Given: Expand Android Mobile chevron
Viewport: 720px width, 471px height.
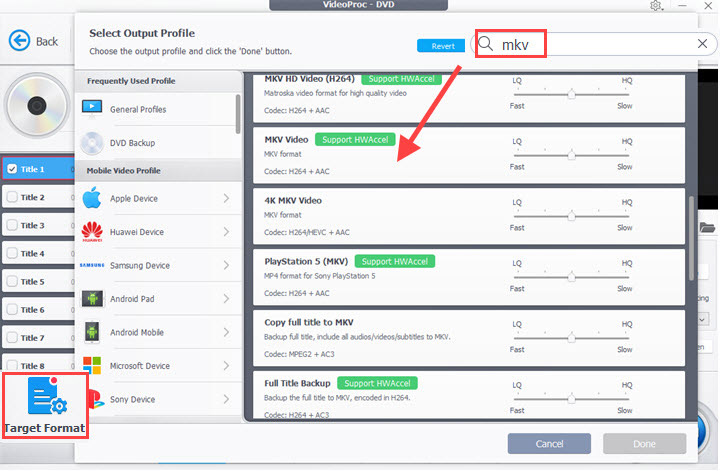Looking at the screenshot, I should (x=226, y=332).
